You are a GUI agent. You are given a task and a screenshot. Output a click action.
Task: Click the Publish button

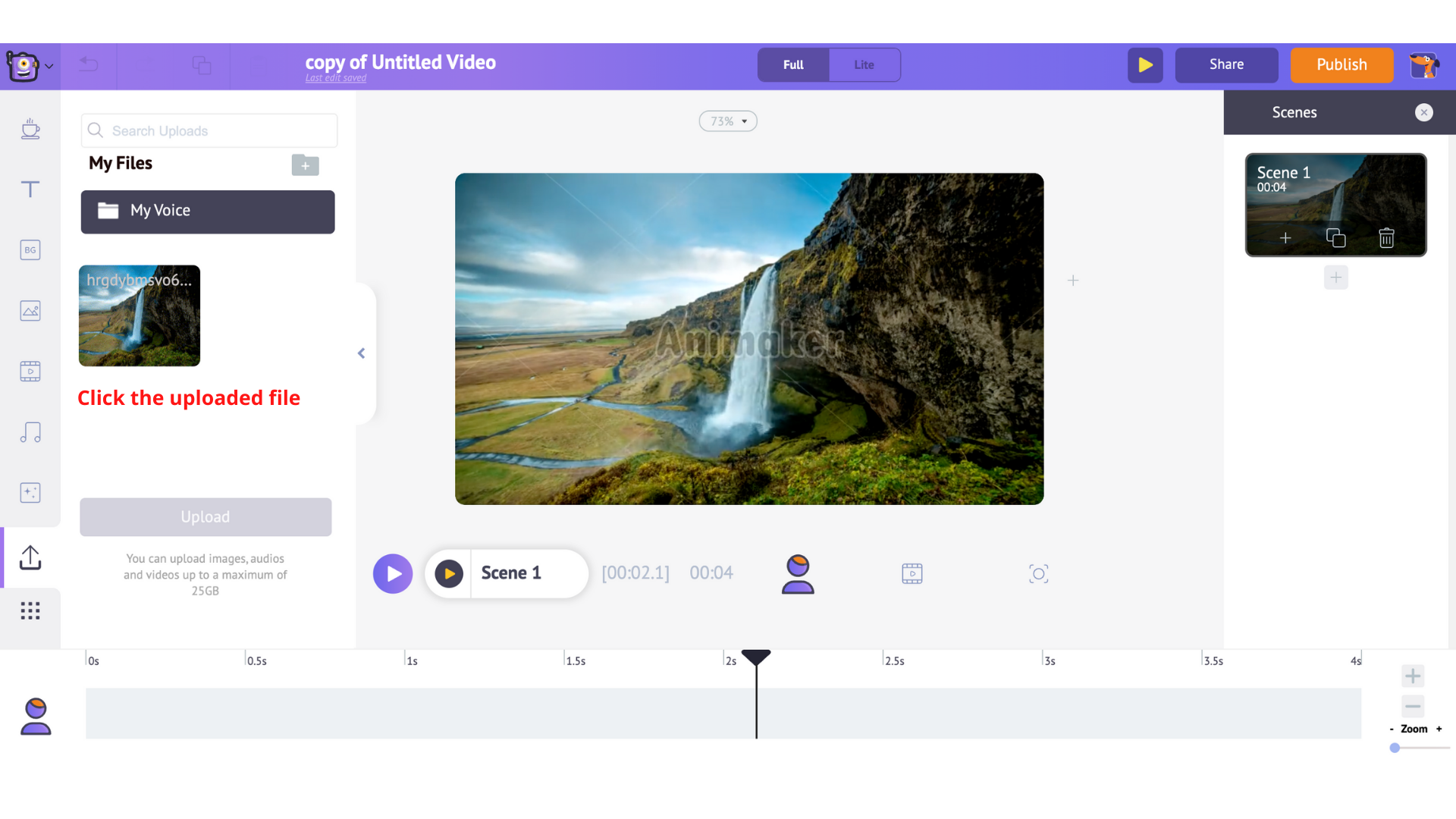tap(1341, 64)
